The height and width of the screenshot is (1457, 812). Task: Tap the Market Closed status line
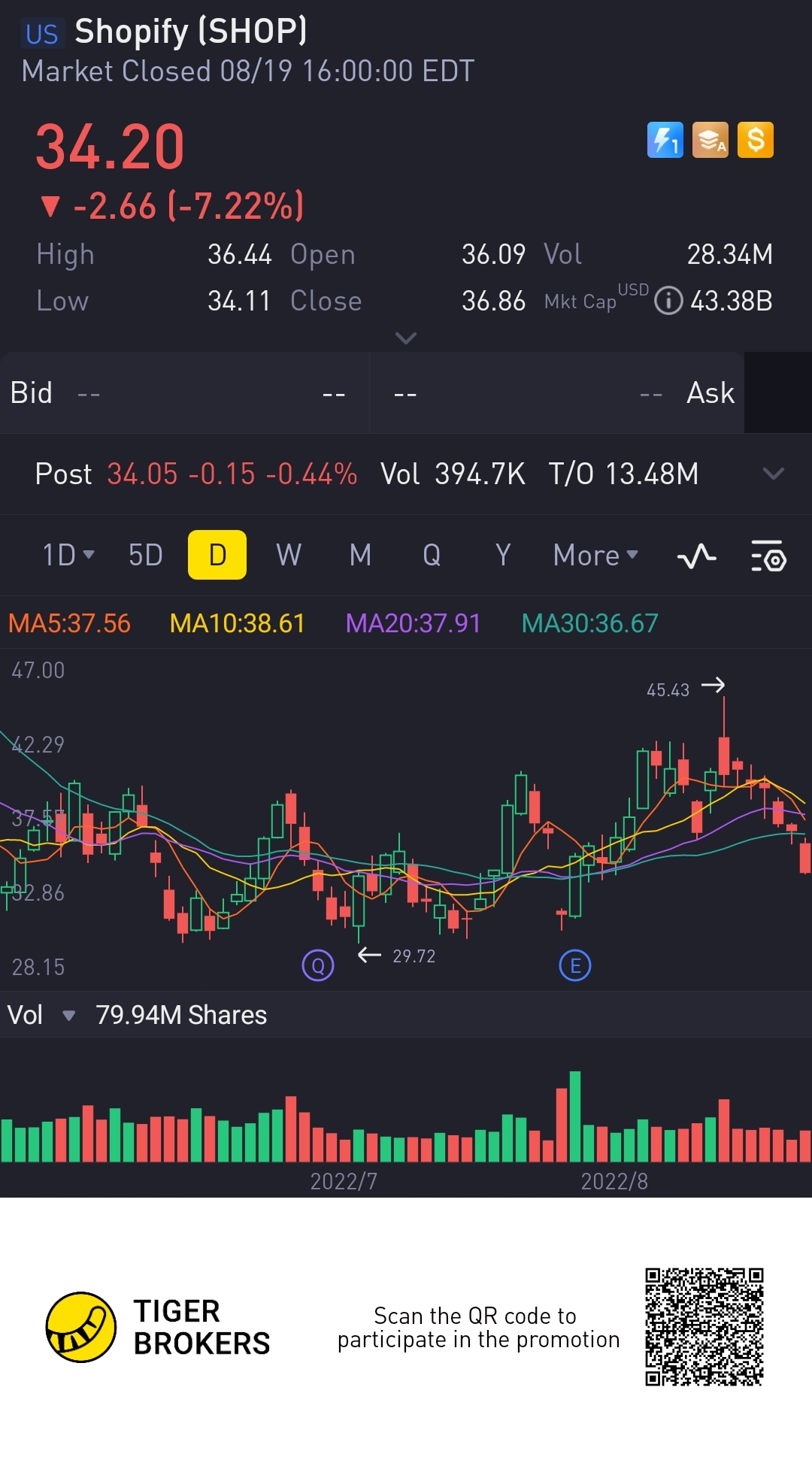(248, 71)
